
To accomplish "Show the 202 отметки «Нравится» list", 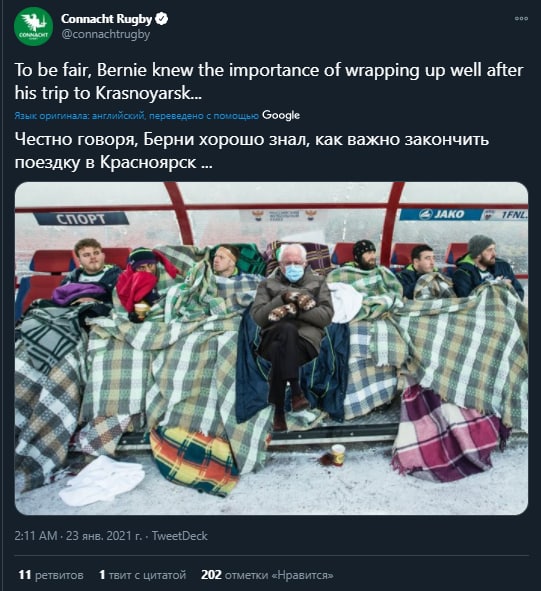I will coord(267,575).
